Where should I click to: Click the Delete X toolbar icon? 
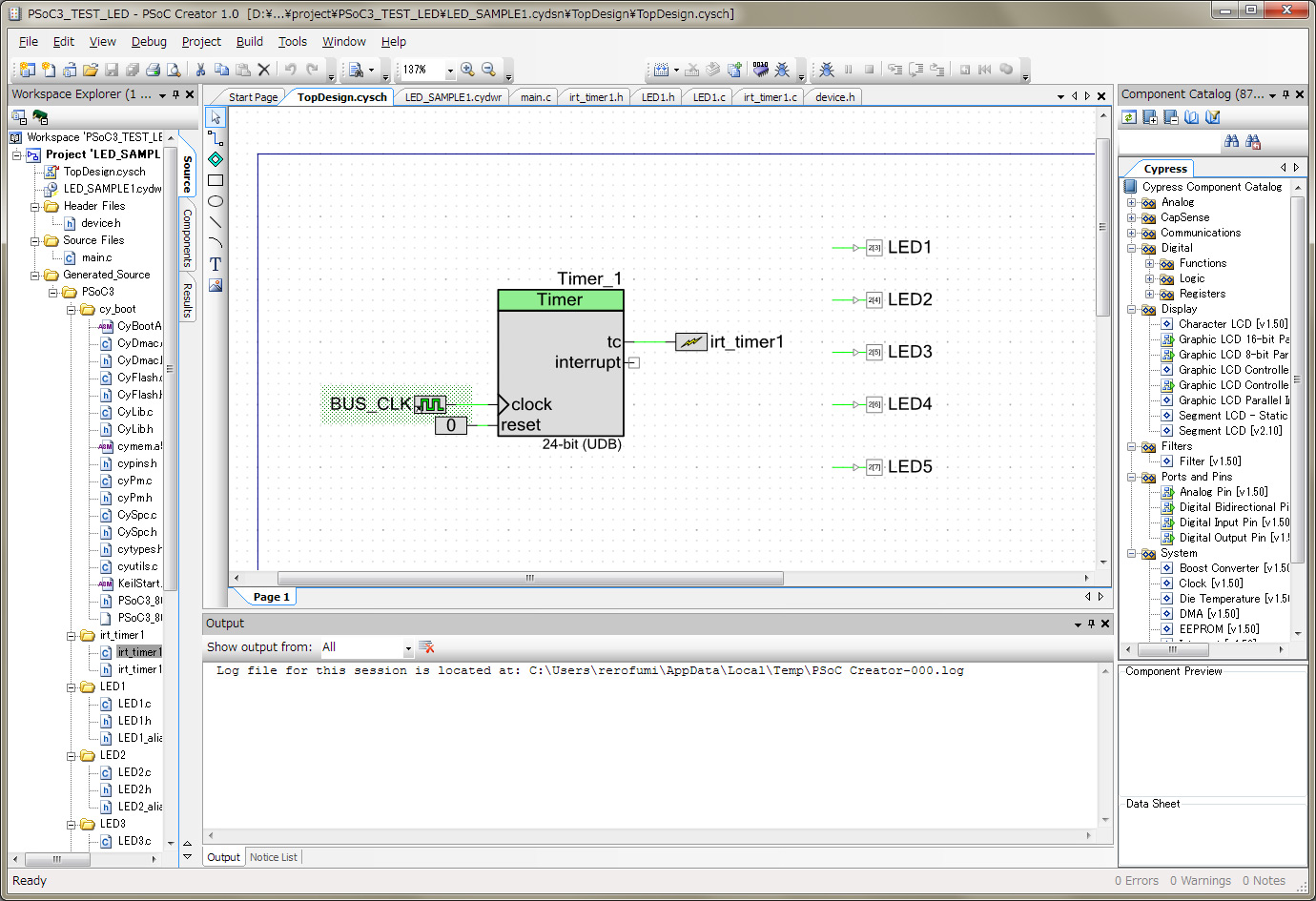[x=264, y=70]
